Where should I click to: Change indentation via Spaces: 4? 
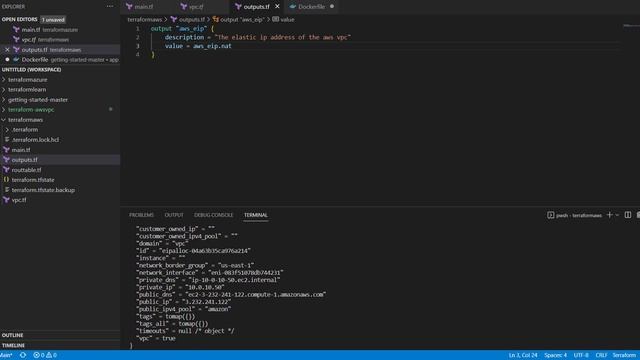pyautogui.click(x=555, y=355)
